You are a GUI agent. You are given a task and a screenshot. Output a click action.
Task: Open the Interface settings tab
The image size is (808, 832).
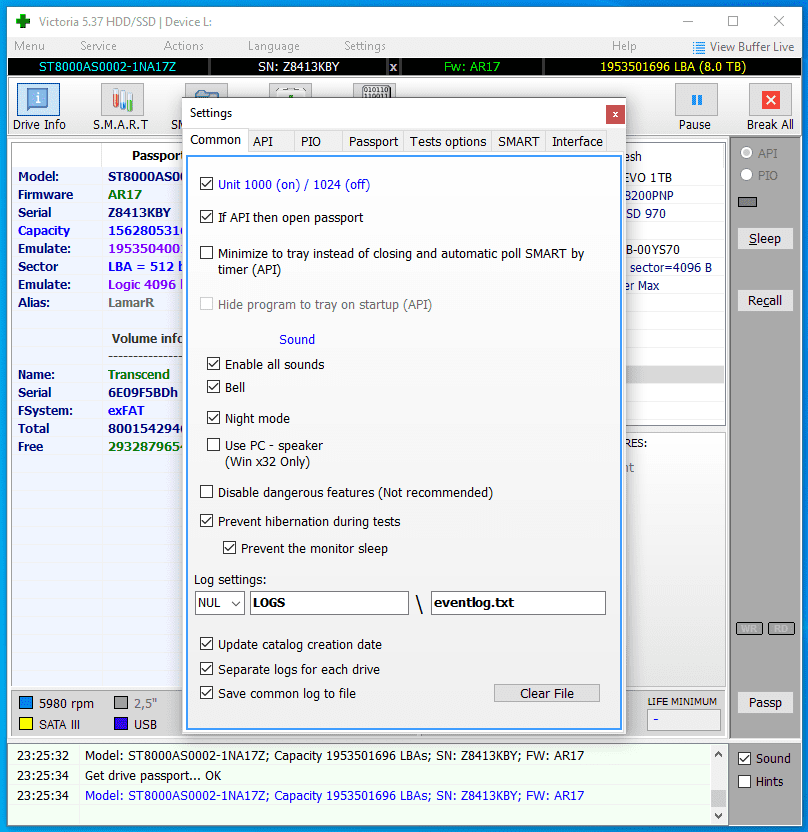(577, 142)
